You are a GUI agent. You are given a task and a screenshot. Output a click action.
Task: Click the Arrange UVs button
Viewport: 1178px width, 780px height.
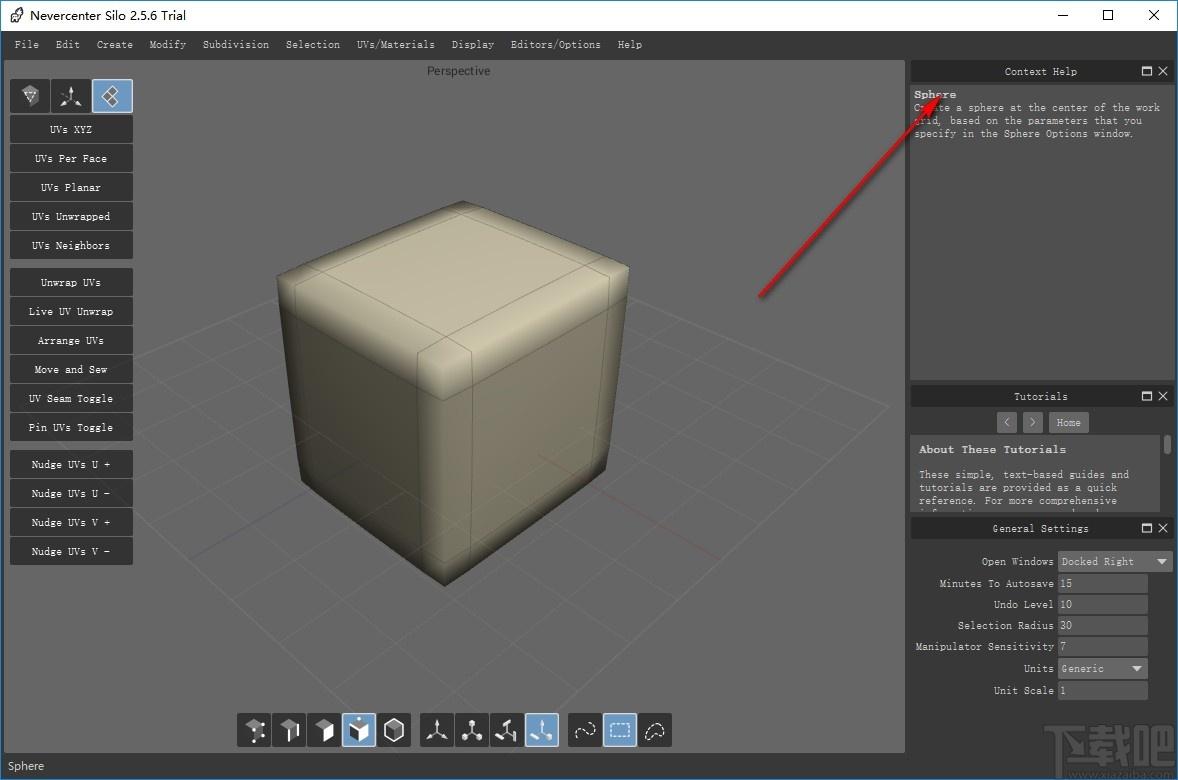point(71,340)
